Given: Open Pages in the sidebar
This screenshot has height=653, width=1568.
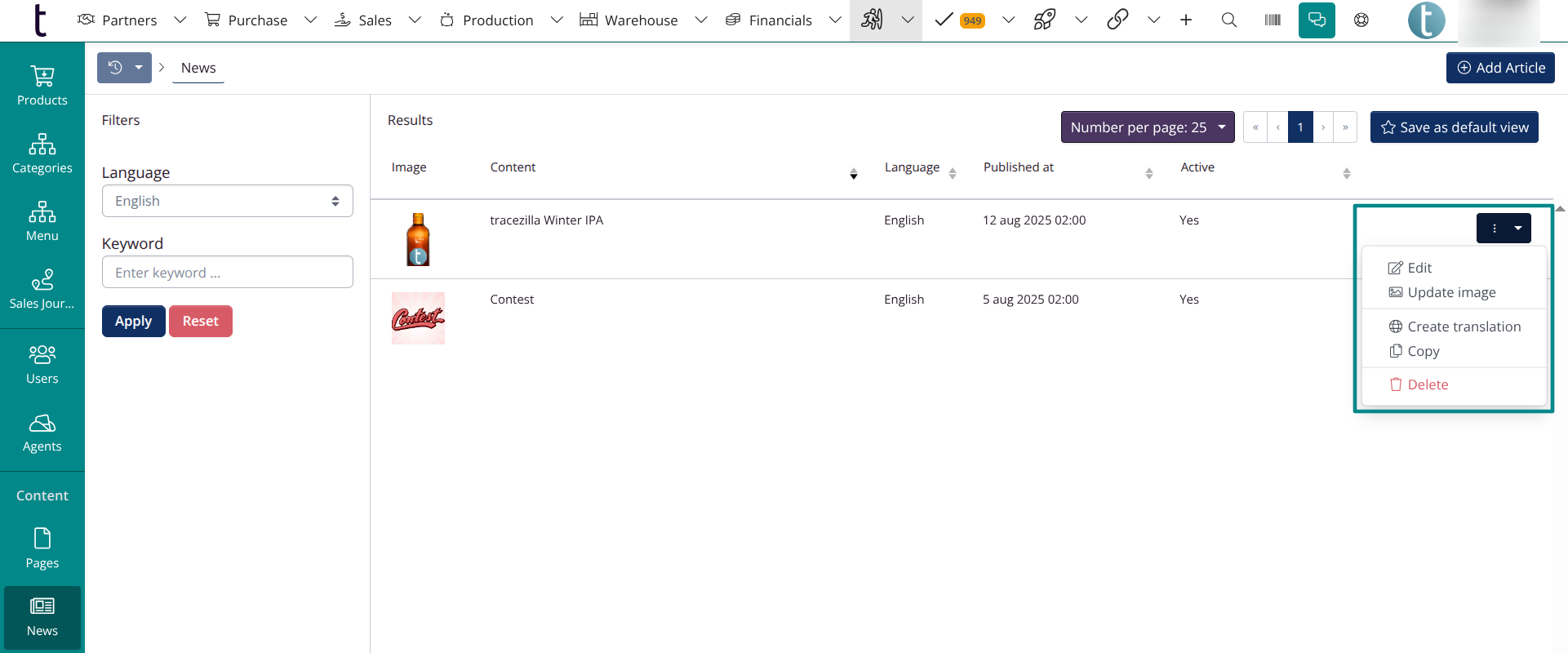Looking at the screenshot, I should click(42, 549).
